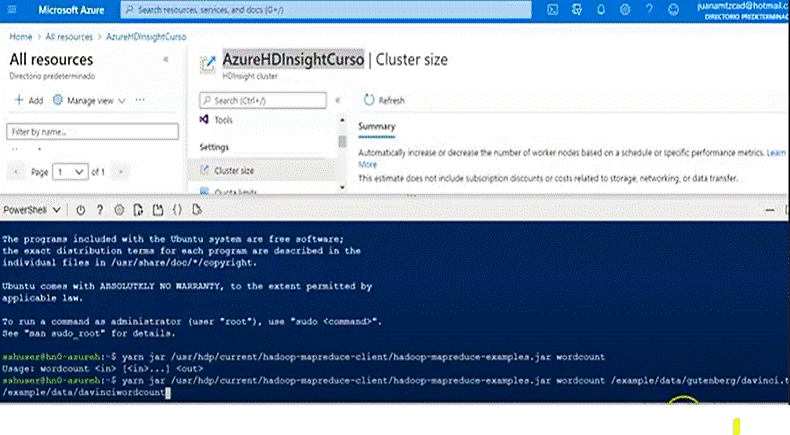
Task: Click the HDInsight cluster resource icon
Action: 208,64
